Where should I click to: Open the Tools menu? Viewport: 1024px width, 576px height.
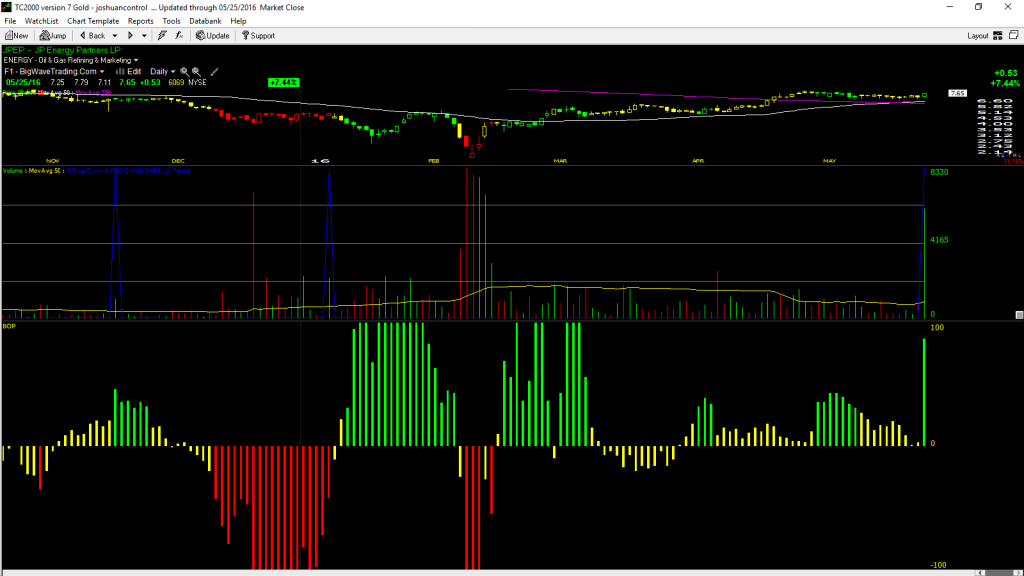point(171,21)
